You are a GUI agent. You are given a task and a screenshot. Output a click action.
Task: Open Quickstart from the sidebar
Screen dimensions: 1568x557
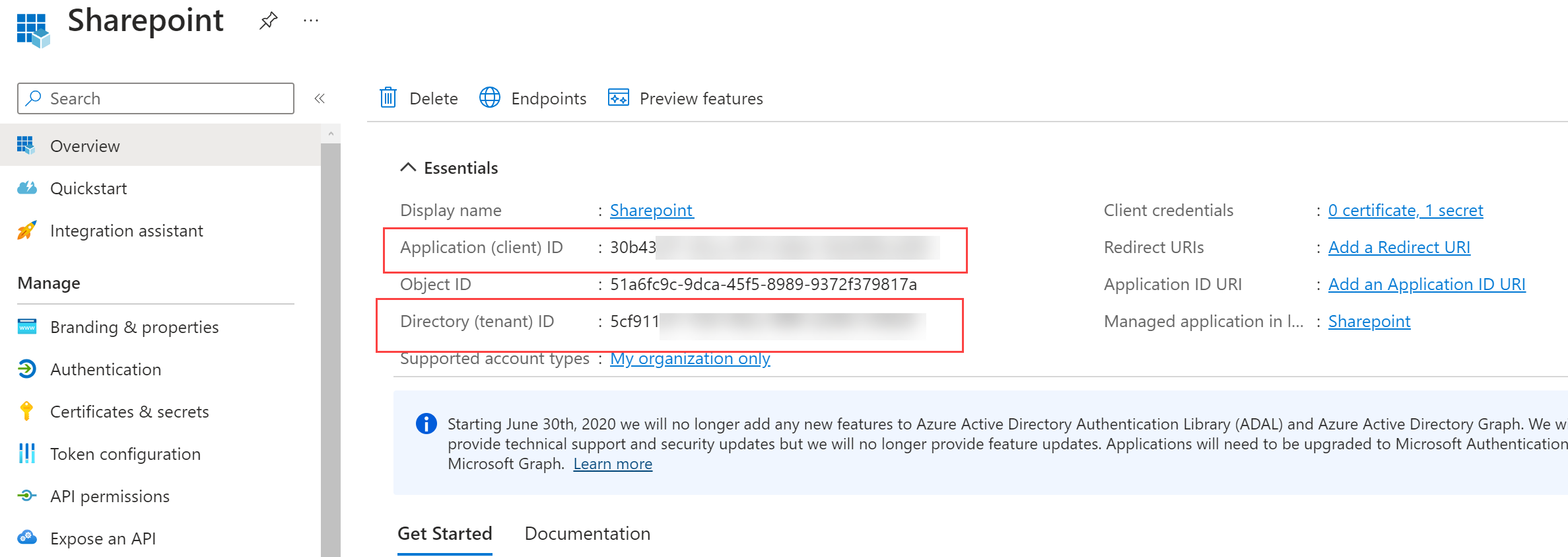coord(88,188)
